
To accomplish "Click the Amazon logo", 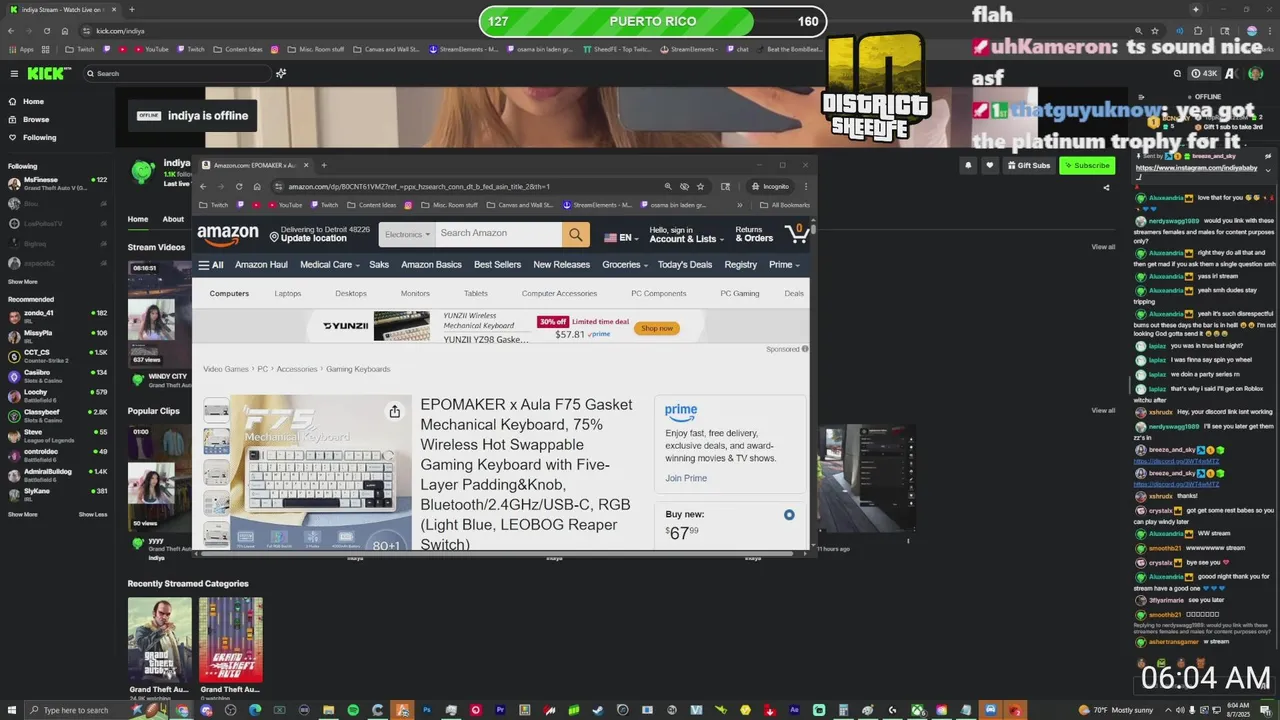I will tap(228, 235).
